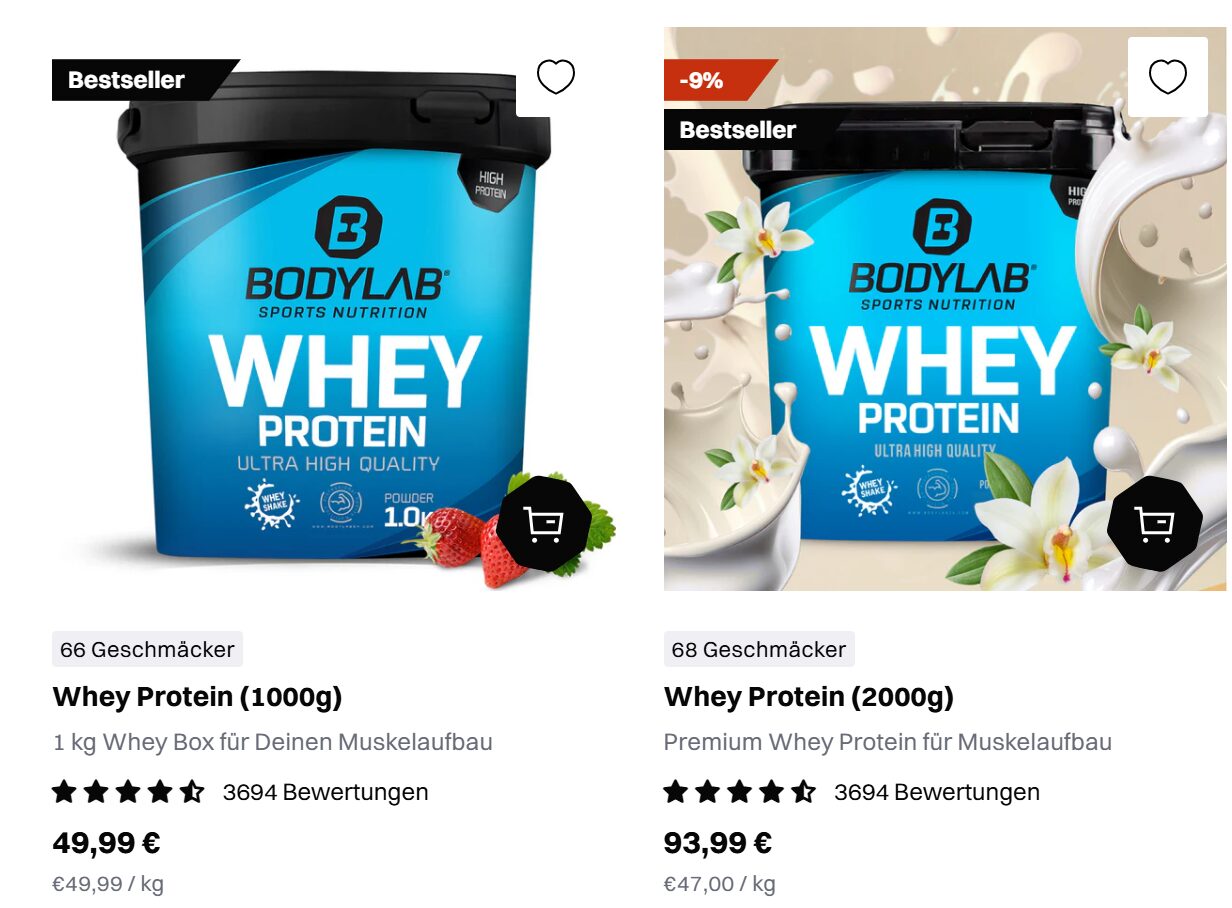Toggle wishlist heart on Whey Protein (2000g)
Viewport: 1232px width, 908px height.
click(1167, 77)
